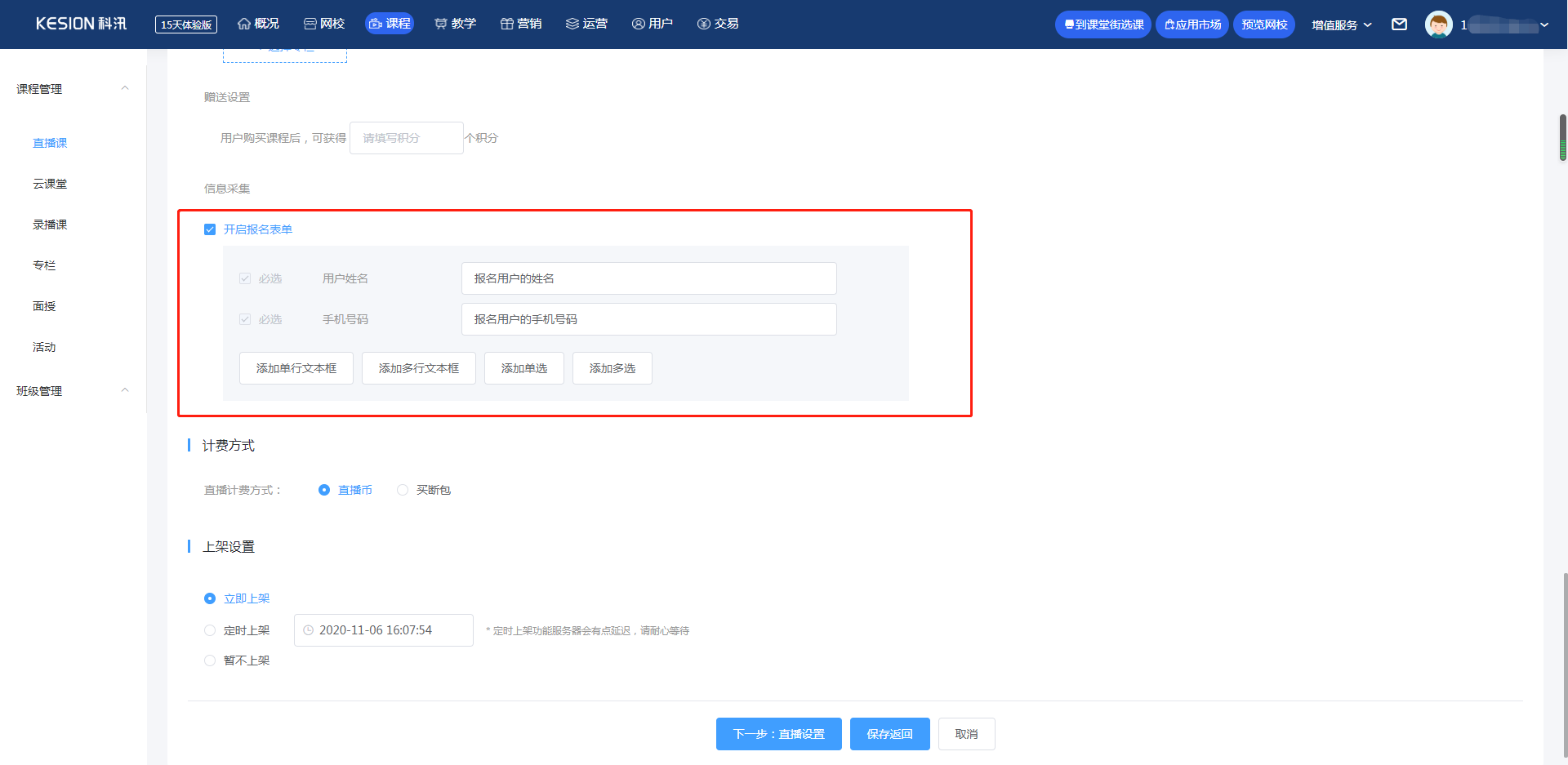
Task: Open 运营 operations layers icon tab
Action: (586, 24)
